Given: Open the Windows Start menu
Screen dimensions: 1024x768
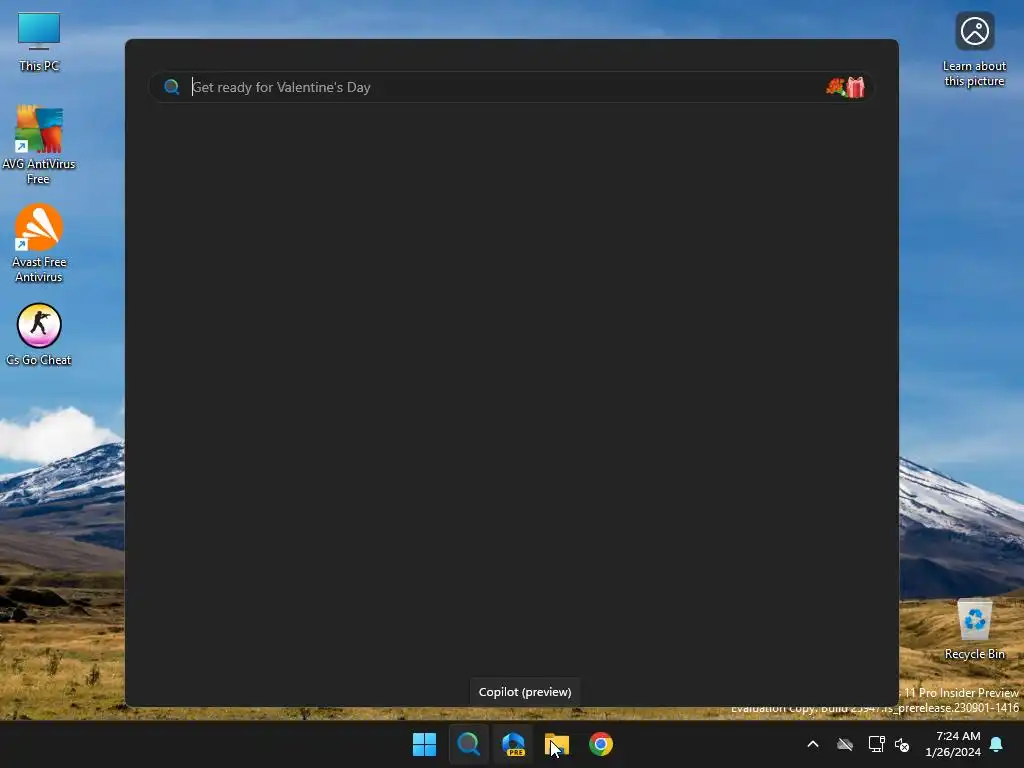Looking at the screenshot, I should (424, 744).
